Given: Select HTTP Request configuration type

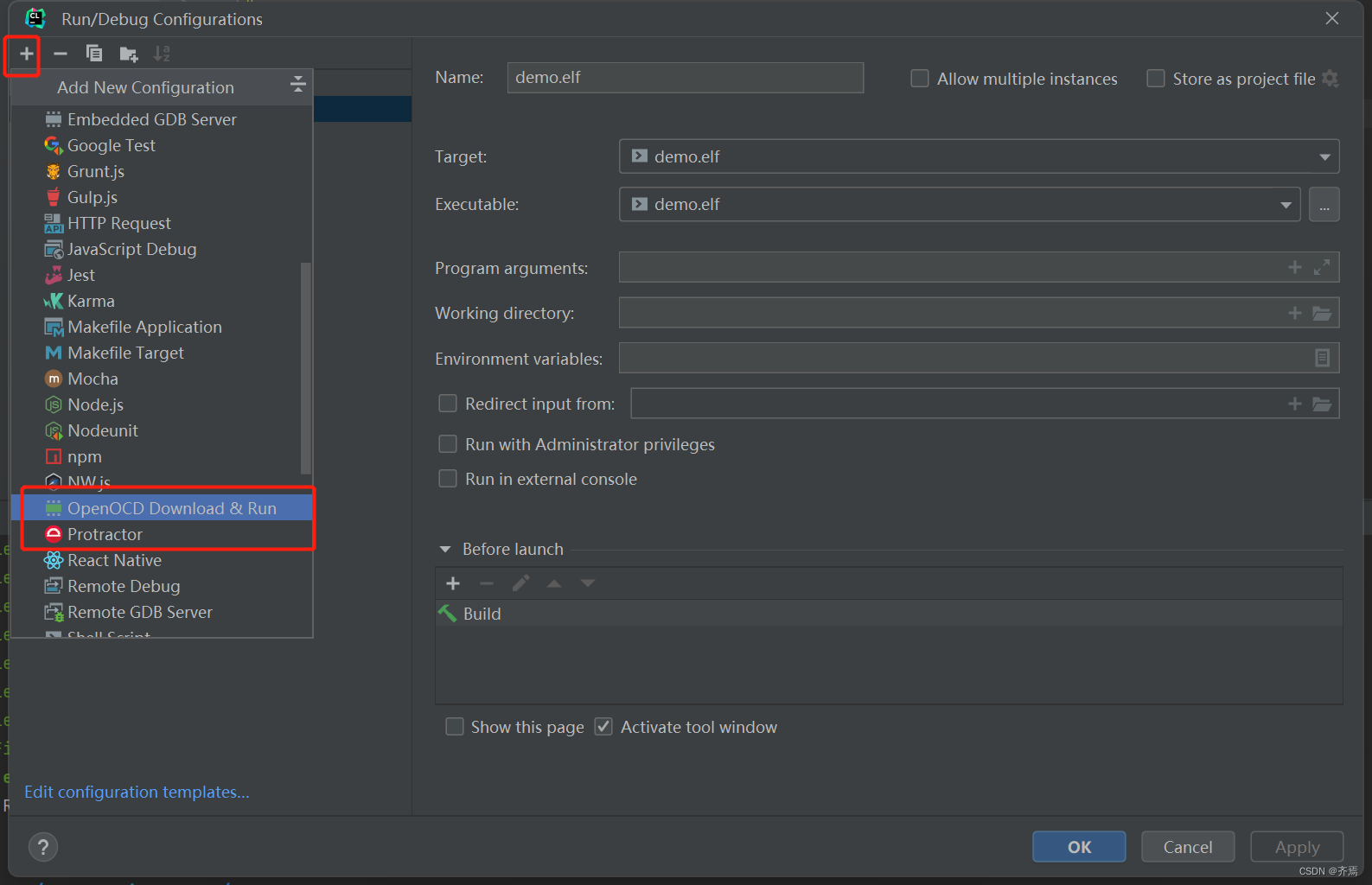Looking at the screenshot, I should (x=162, y=223).
